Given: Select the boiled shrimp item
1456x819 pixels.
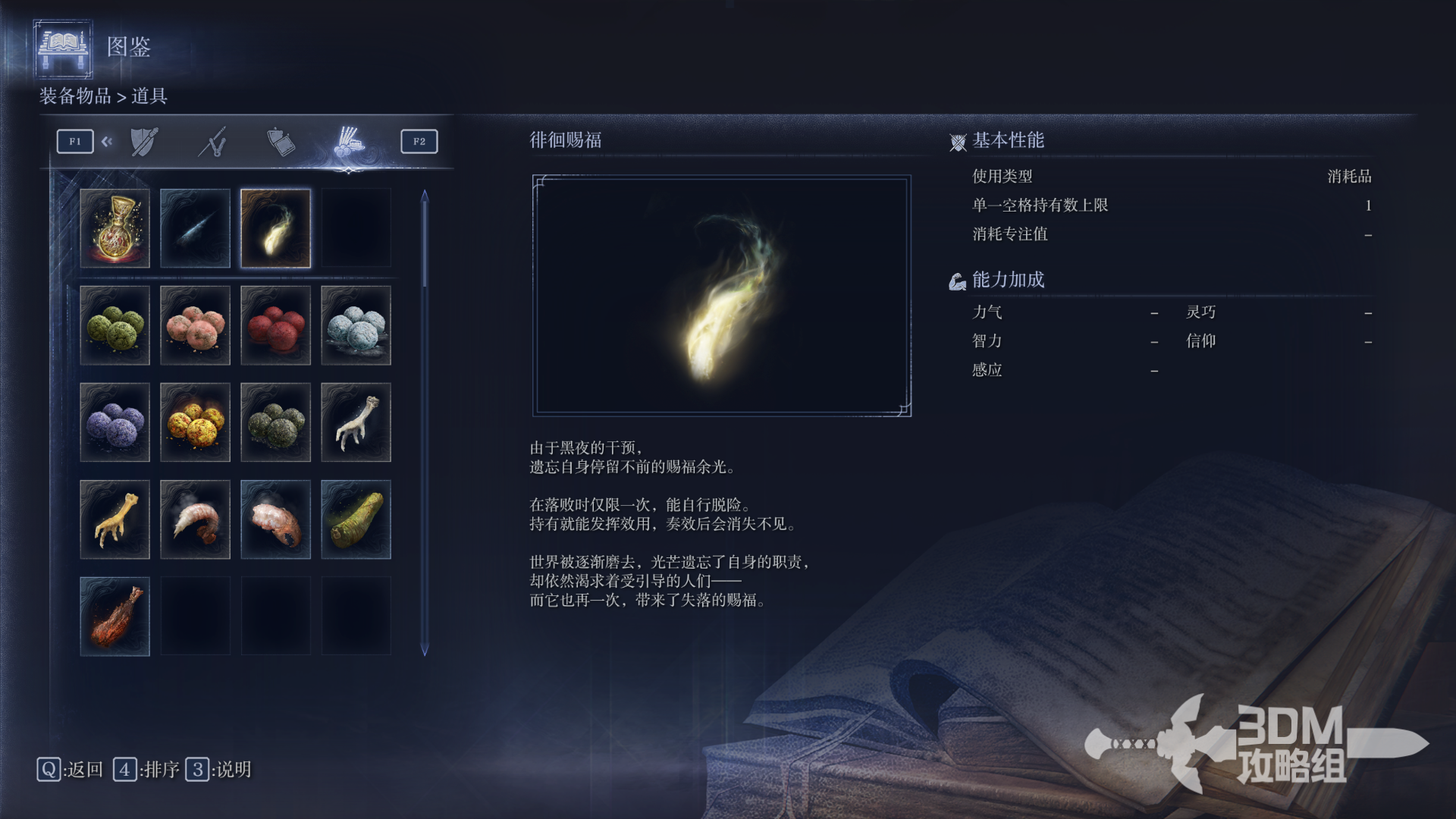Looking at the screenshot, I should click(x=195, y=519).
